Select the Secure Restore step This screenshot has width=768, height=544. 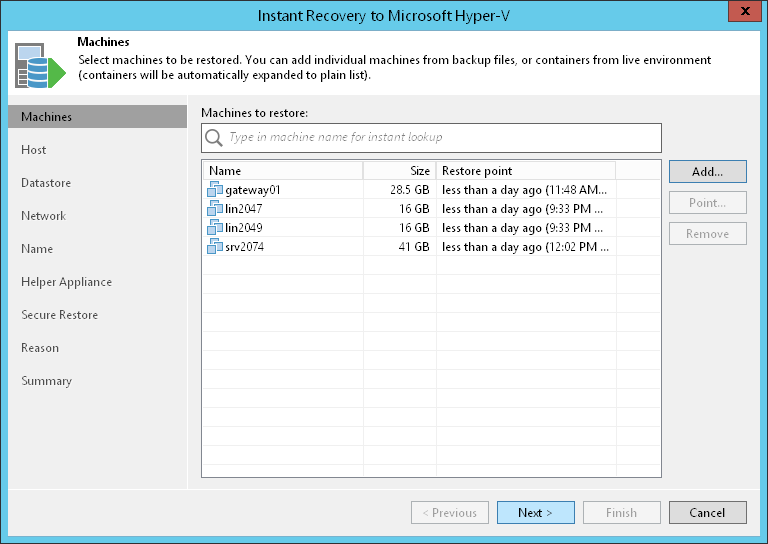pos(60,315)
